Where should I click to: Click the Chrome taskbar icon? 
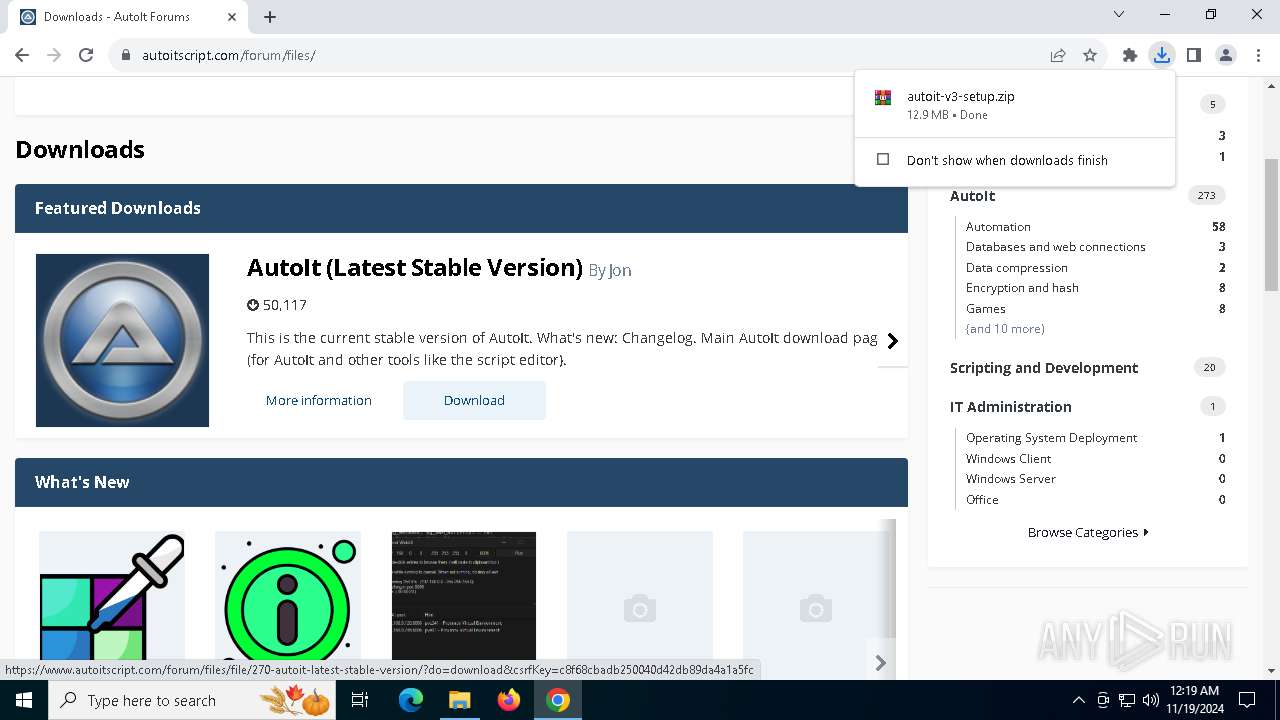tap(558, 700)
